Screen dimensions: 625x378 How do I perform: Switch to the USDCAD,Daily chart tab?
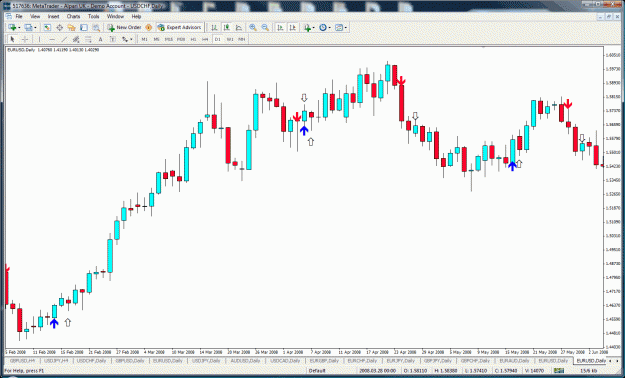pyautogui.click(x=285, y=360)
